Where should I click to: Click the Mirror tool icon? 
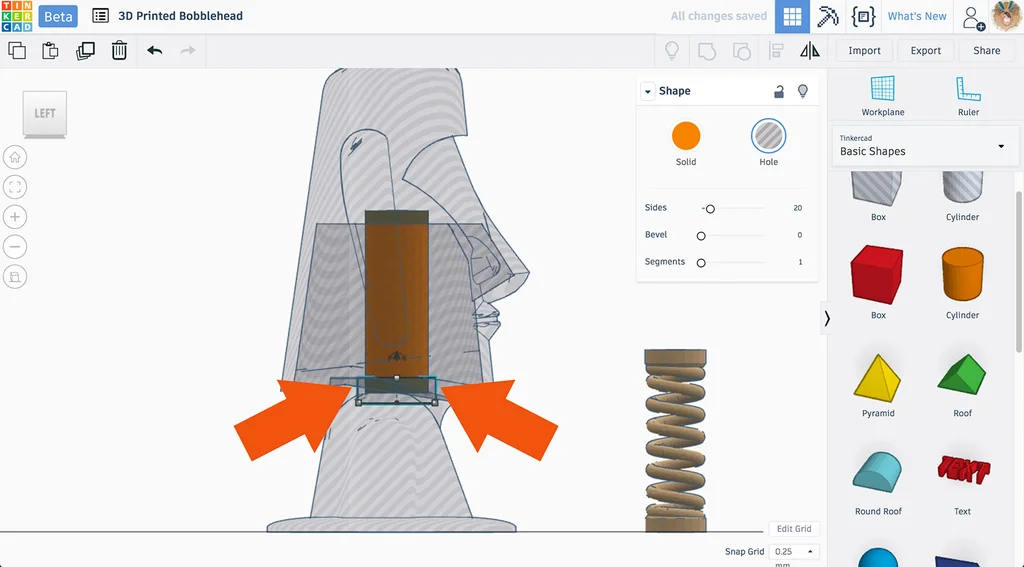pyautogui.click(x=810, y=50)
